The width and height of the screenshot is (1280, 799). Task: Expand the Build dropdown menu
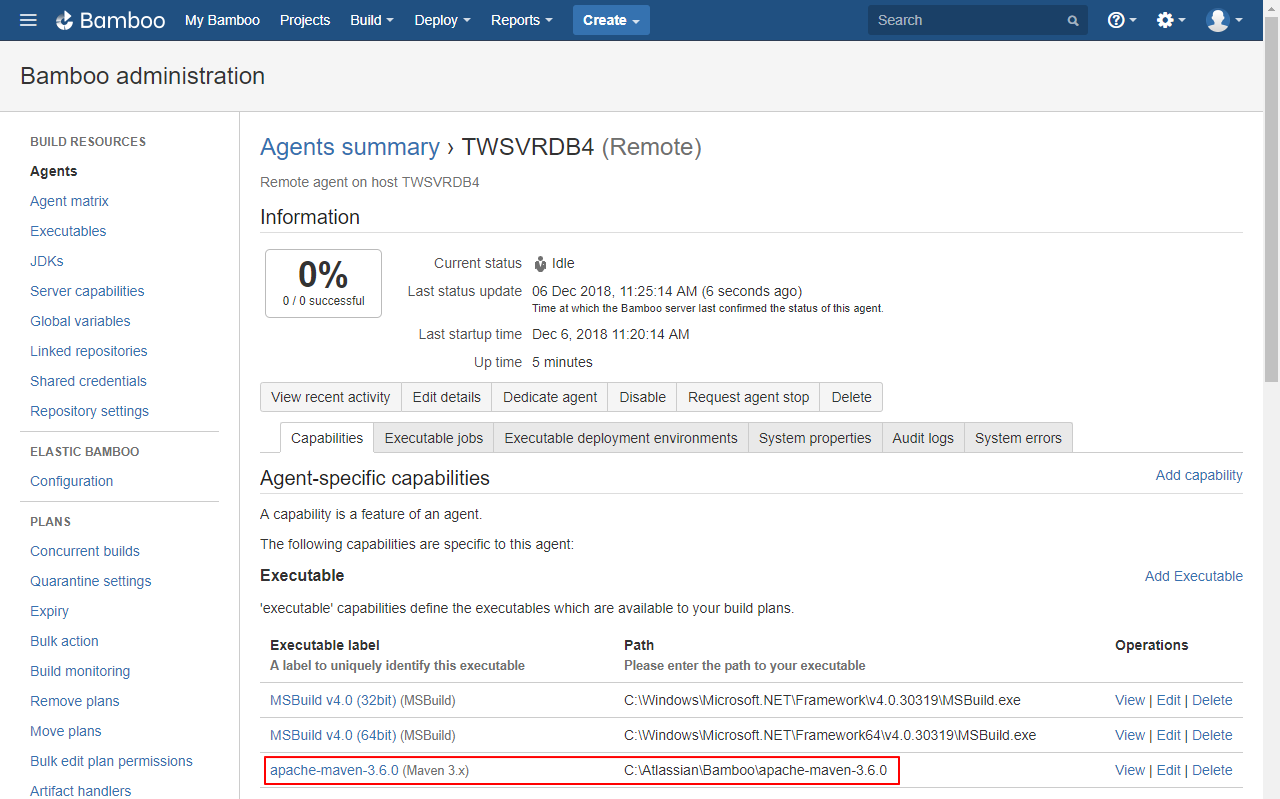[x=372, y=20]
